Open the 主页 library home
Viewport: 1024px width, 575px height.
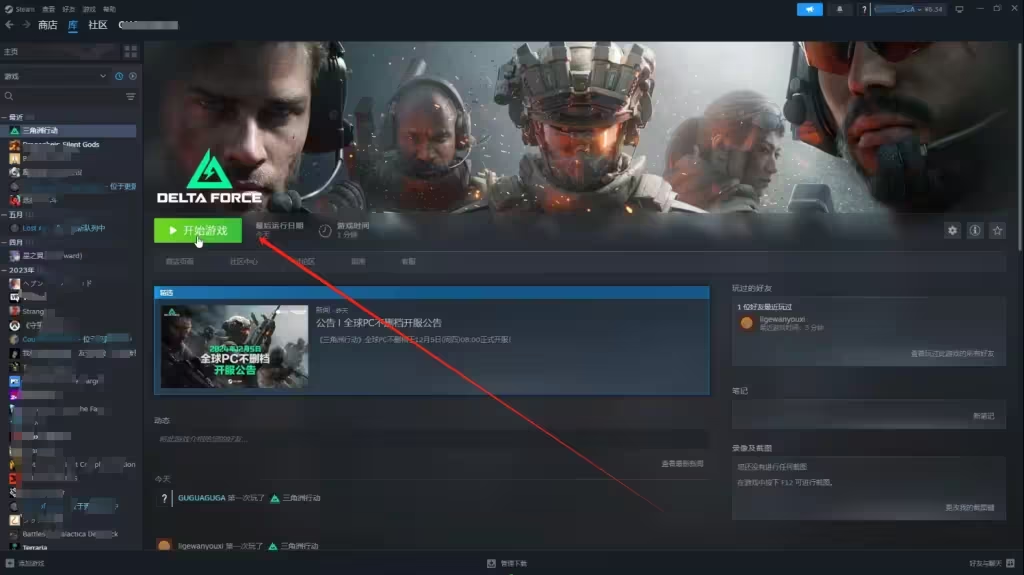click(60, 52)
